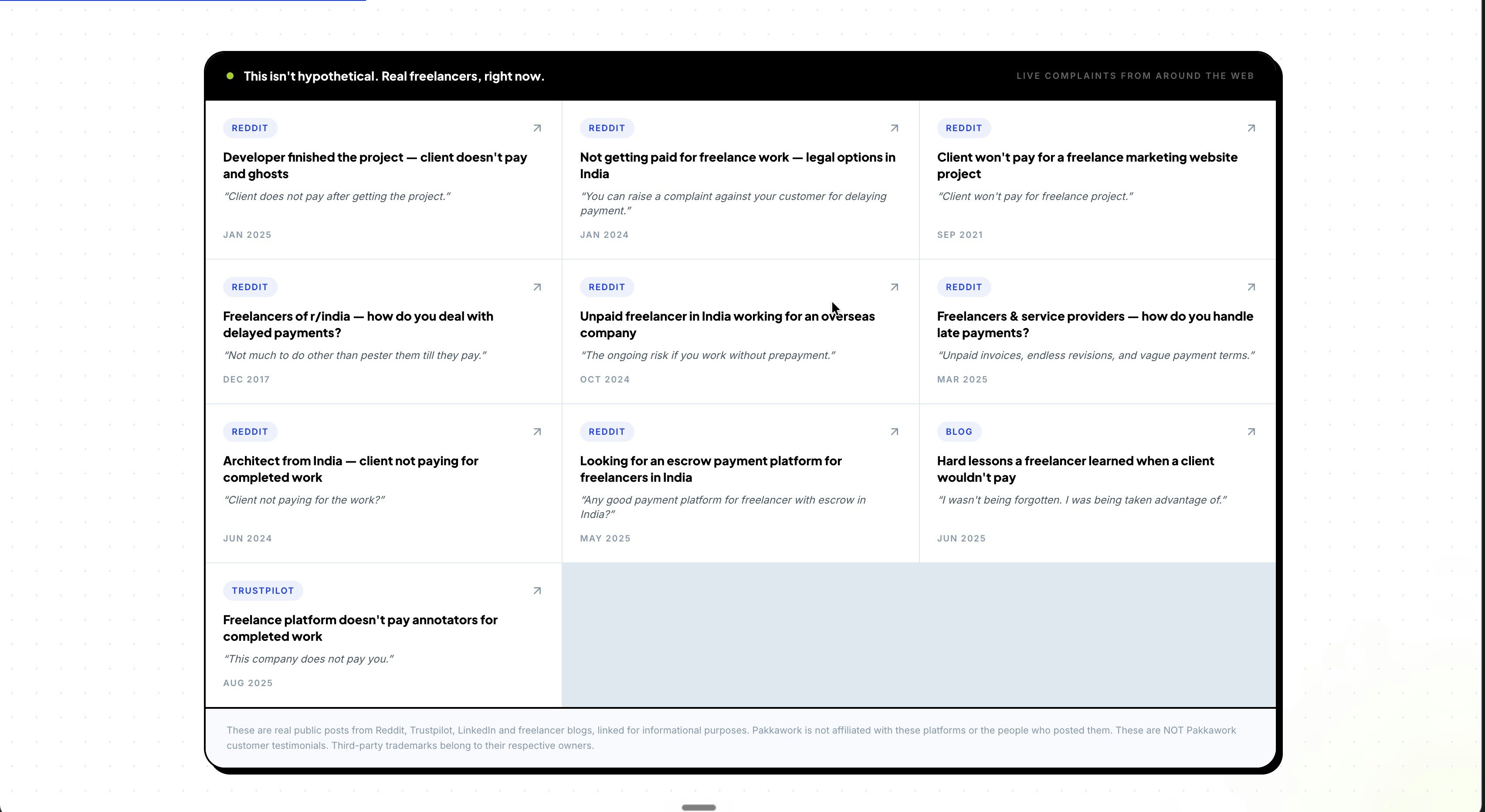Open 'Developer finished the project — client doesn't pay' title
The image size is (1485, 812).
pos(375,166)
